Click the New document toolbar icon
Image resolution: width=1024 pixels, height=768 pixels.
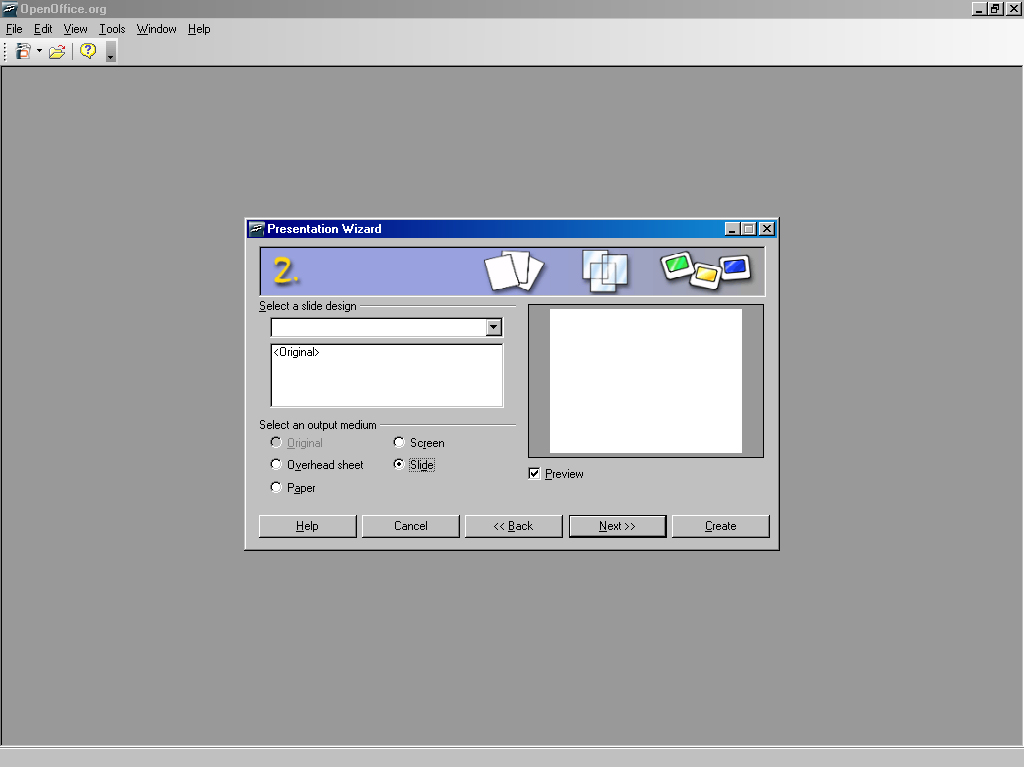22,51
